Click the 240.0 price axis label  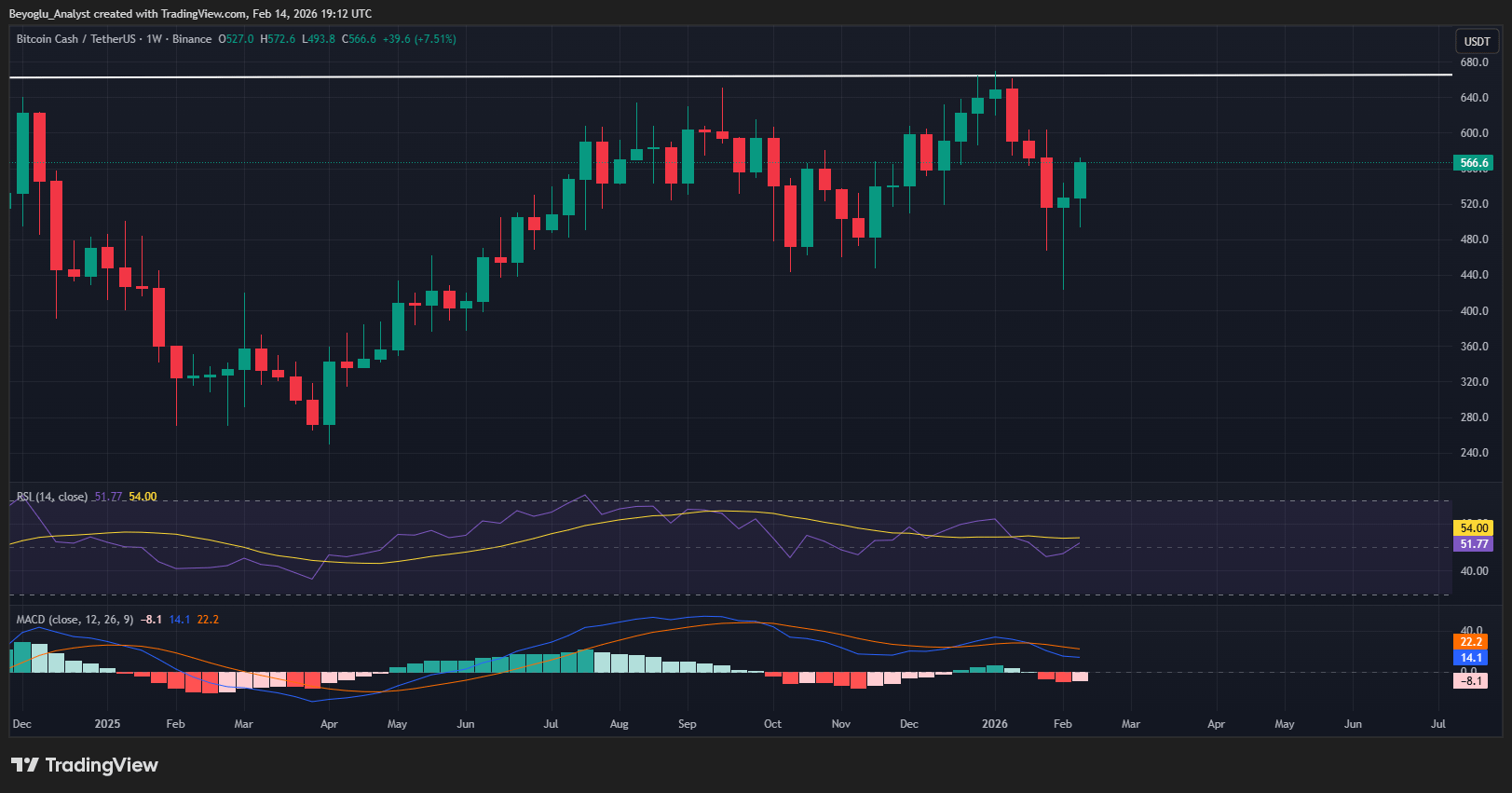tap(1475, 453)
